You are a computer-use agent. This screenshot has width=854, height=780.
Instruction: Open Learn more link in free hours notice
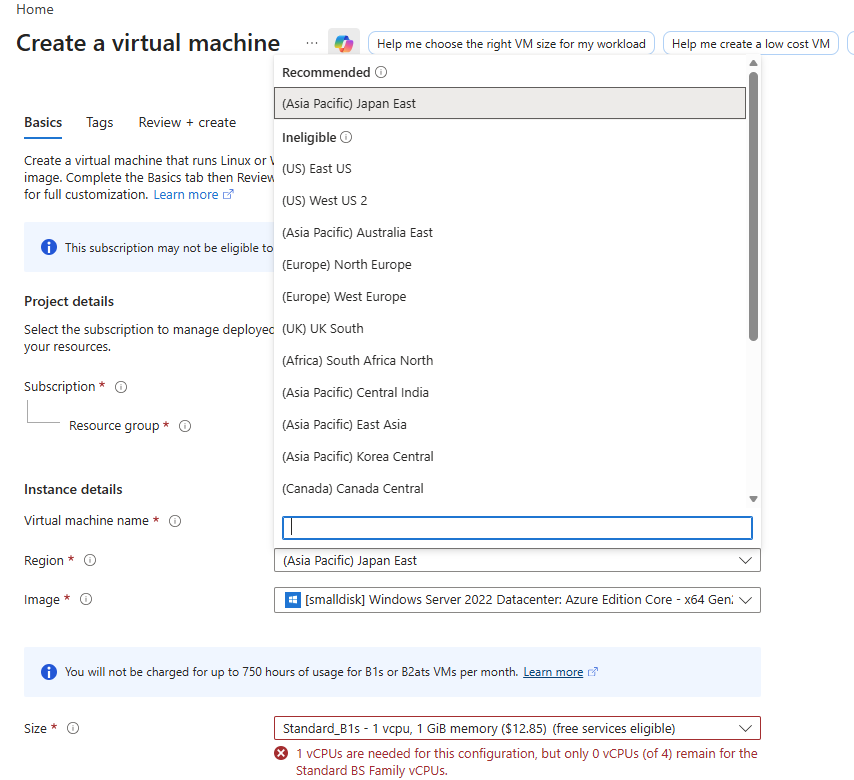click(x=553, y=672)
